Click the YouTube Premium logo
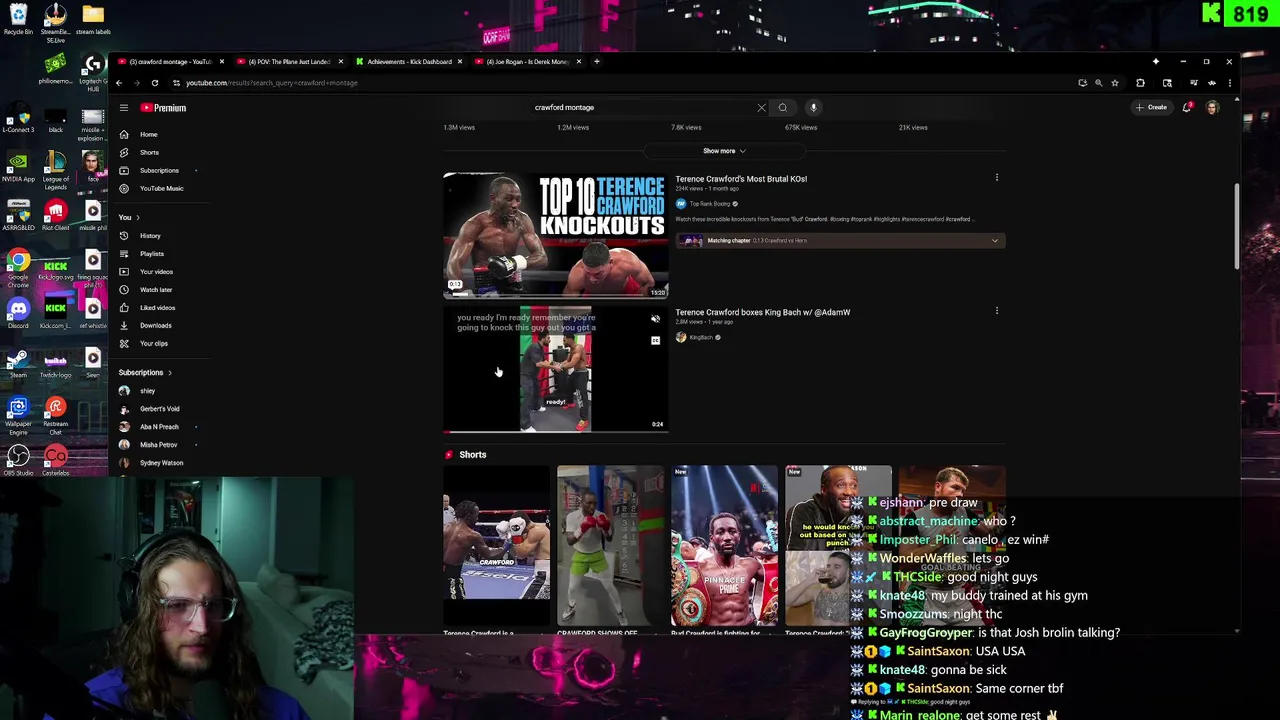The height and width of the screenshot is (720, 1280). point(163,107)
